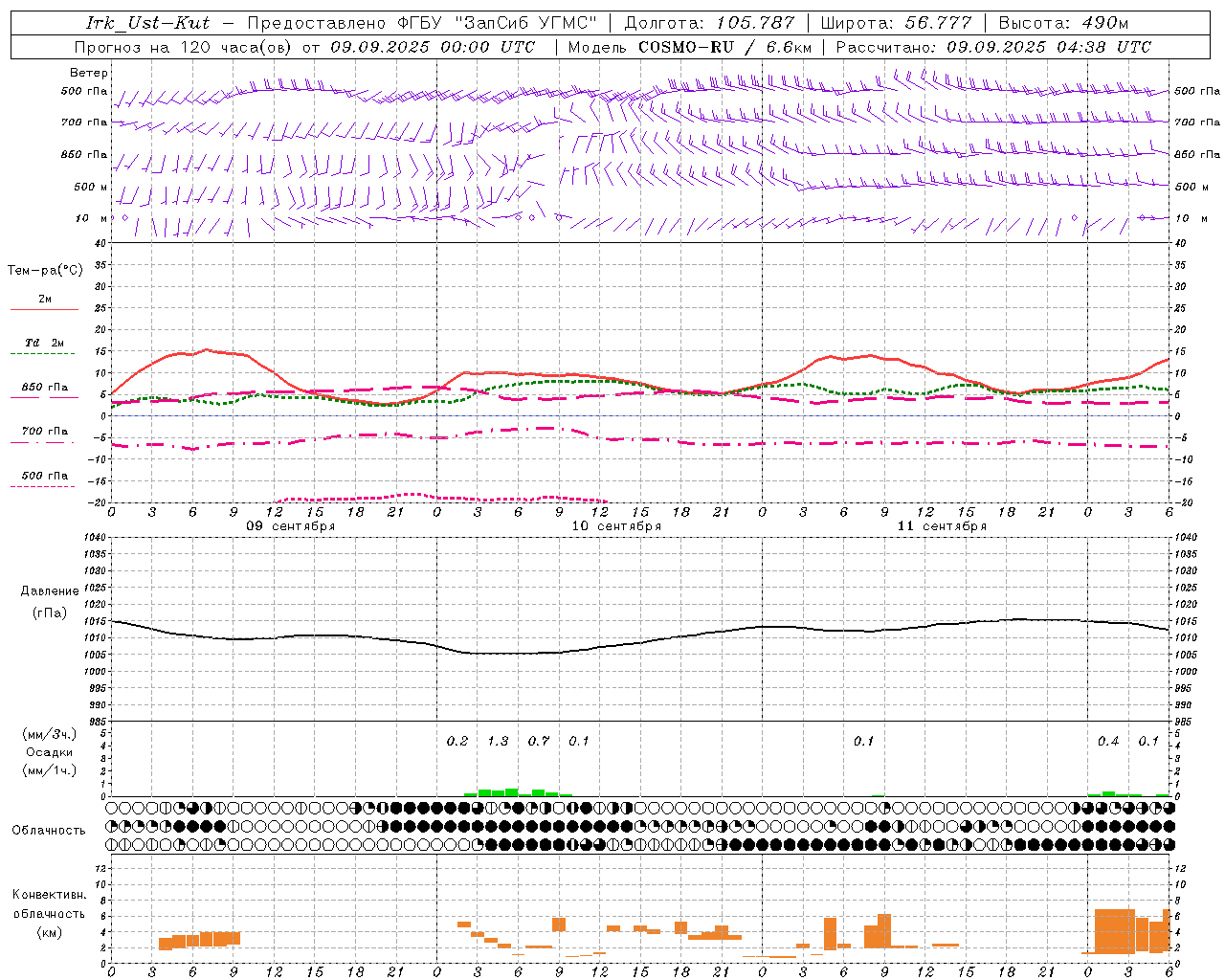
Task: Click the '(км)' convective cloud unit label
Action: 50,932
